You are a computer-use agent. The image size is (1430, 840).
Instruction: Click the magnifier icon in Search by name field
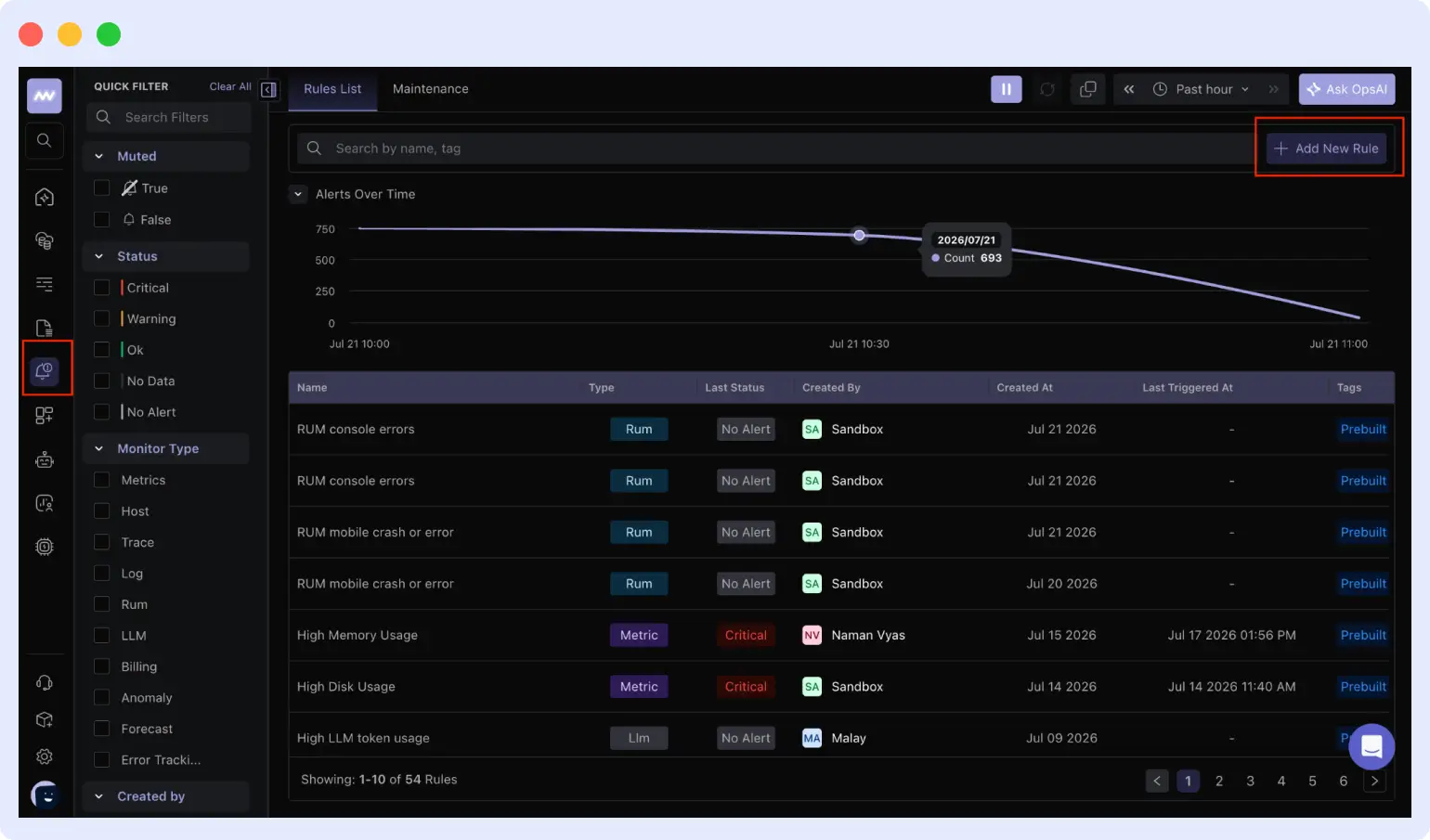(x=314, y=149)
